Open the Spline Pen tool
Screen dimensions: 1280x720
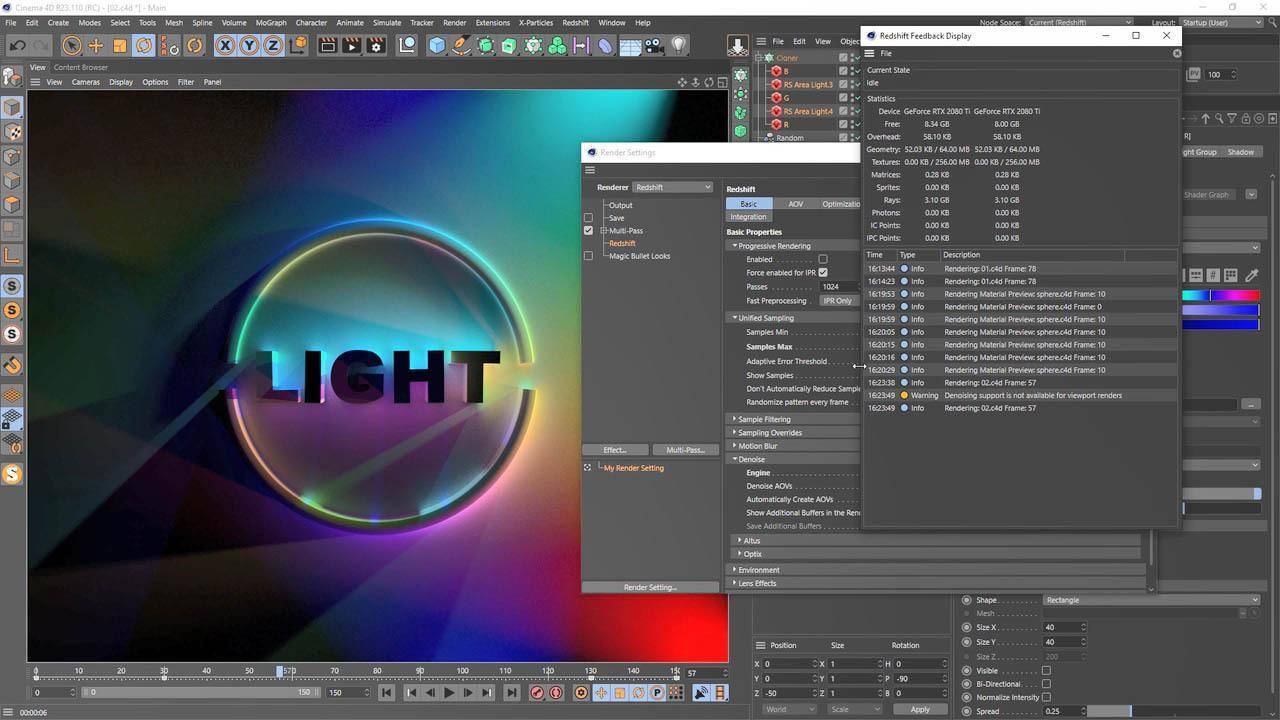(461, 45)
